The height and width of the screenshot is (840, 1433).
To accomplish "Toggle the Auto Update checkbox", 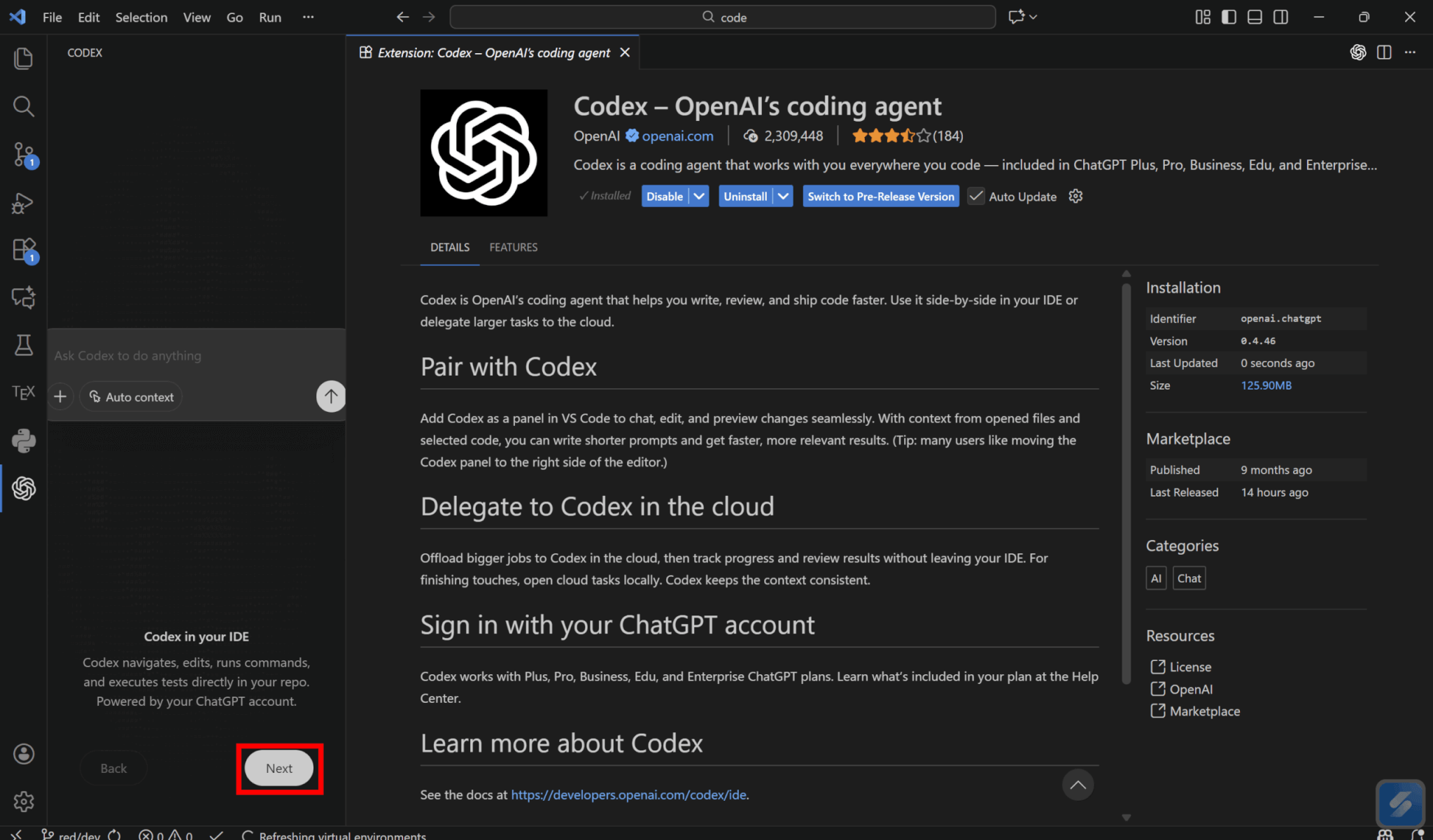I will click(x=975, y=197).
